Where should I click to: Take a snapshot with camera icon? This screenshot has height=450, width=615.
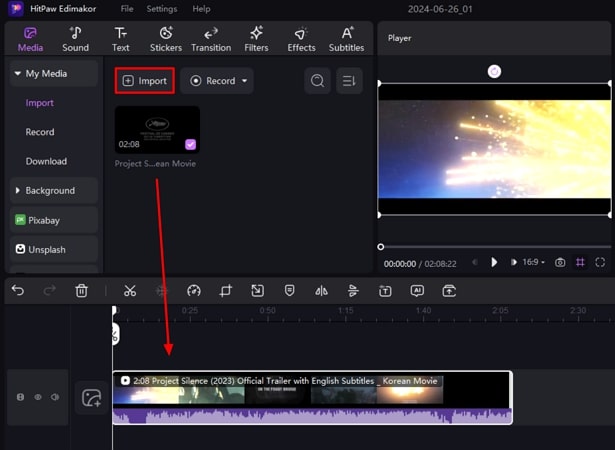pos(560,262)
